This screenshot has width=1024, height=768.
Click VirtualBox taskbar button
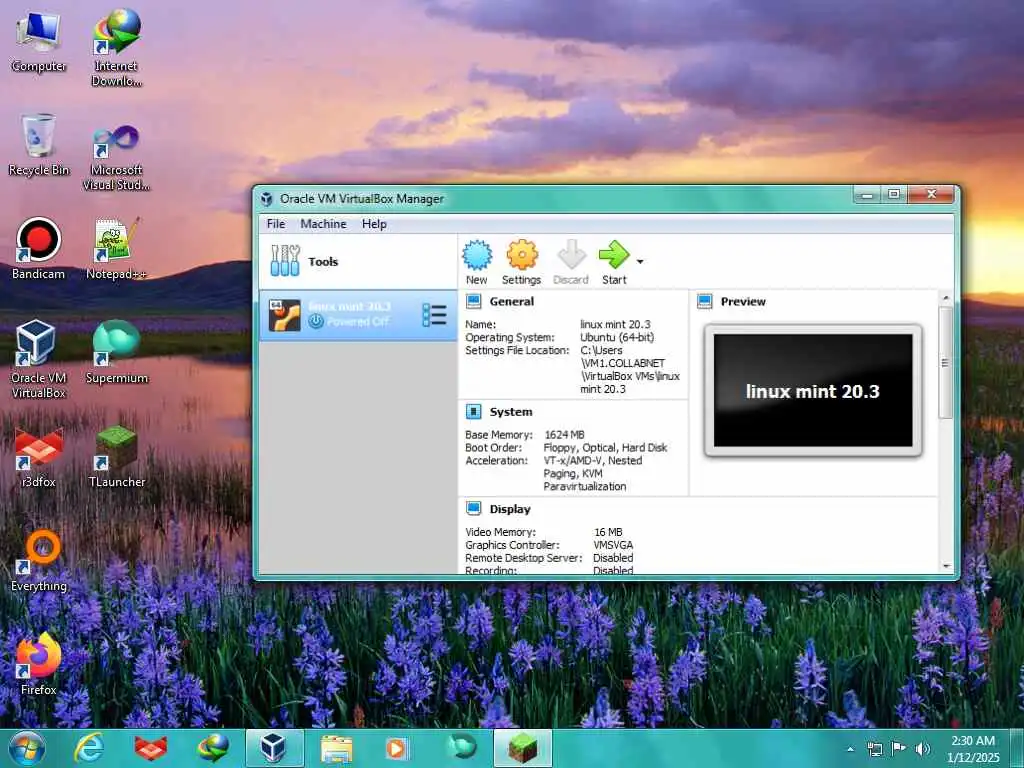coord(275,748)
